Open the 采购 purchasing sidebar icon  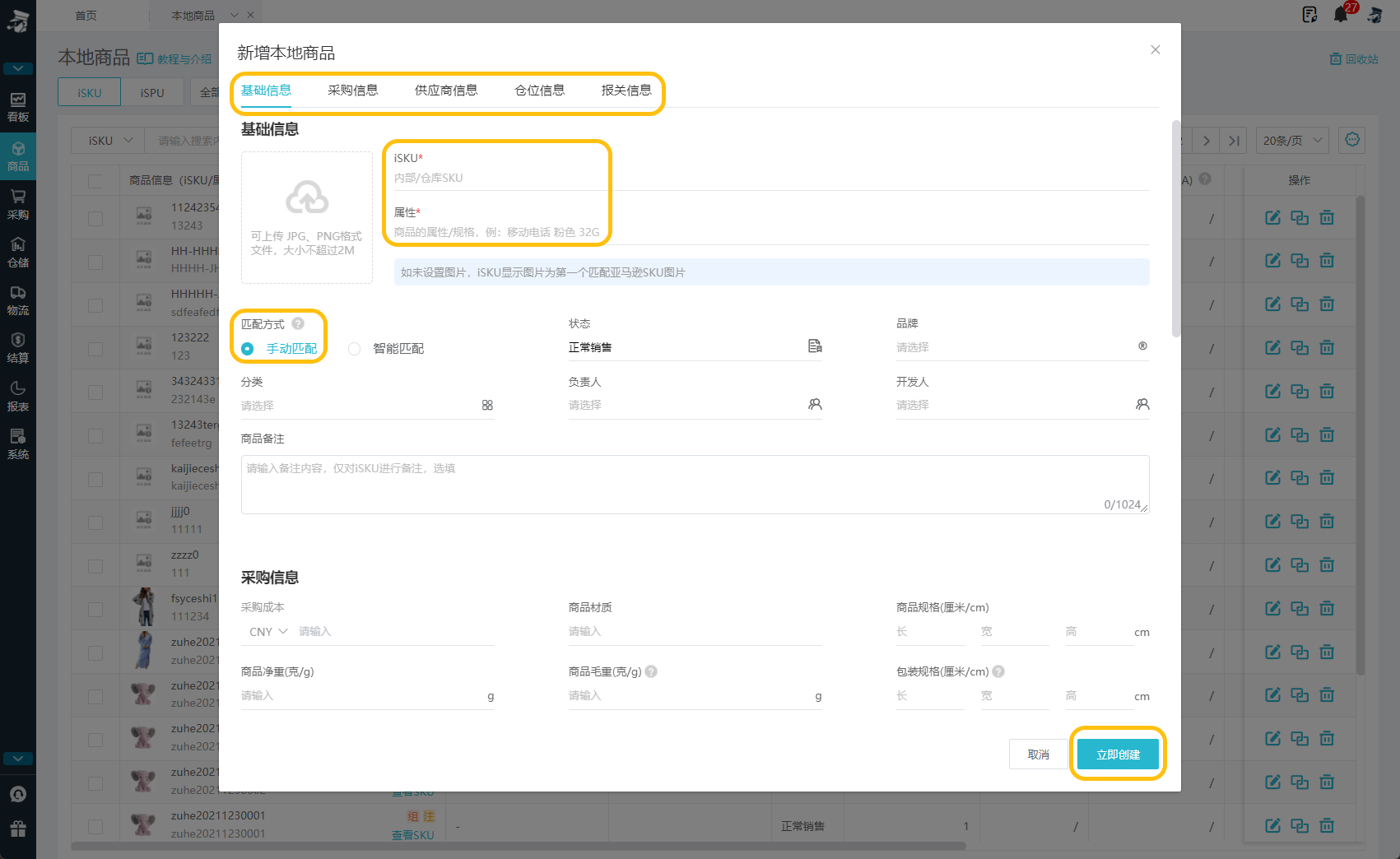(x=18, y=205)
